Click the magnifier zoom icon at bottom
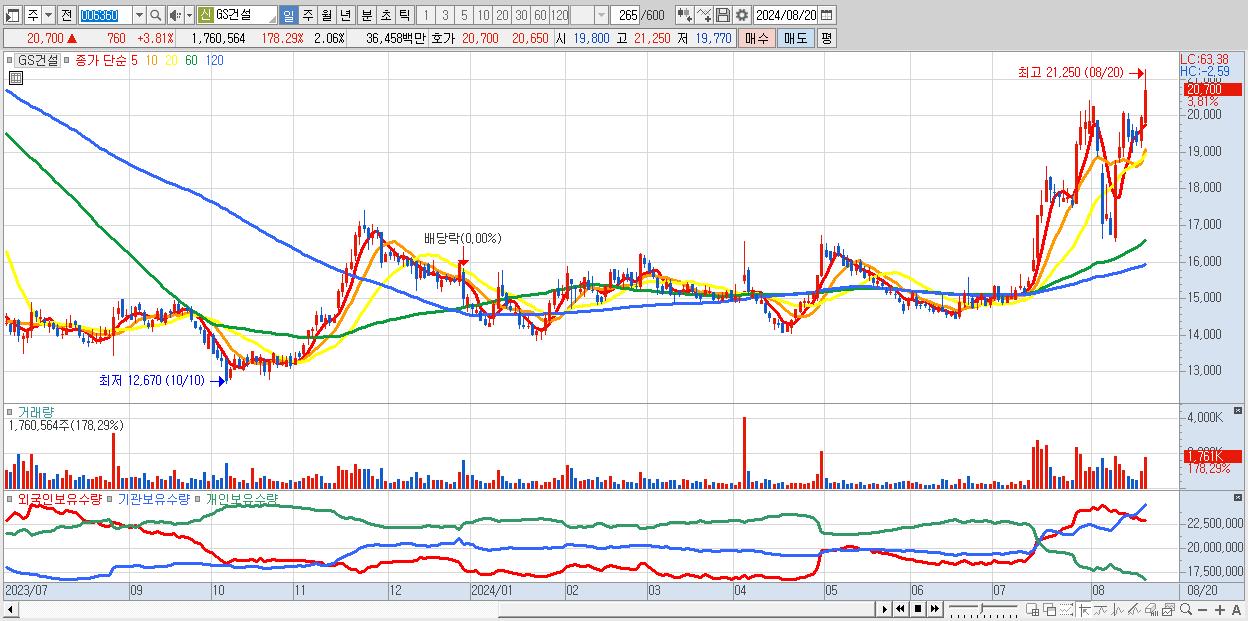 (x=1186, y=609)
